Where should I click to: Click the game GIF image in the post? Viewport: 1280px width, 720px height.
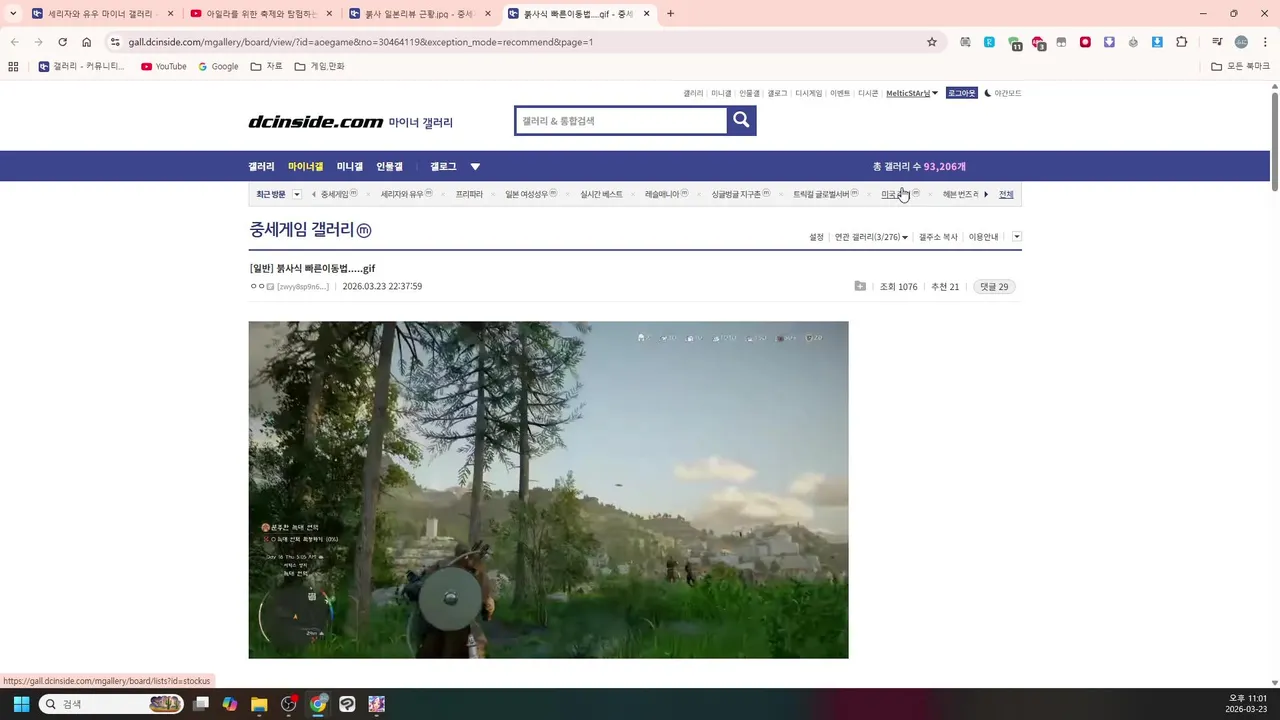(548, 490)
